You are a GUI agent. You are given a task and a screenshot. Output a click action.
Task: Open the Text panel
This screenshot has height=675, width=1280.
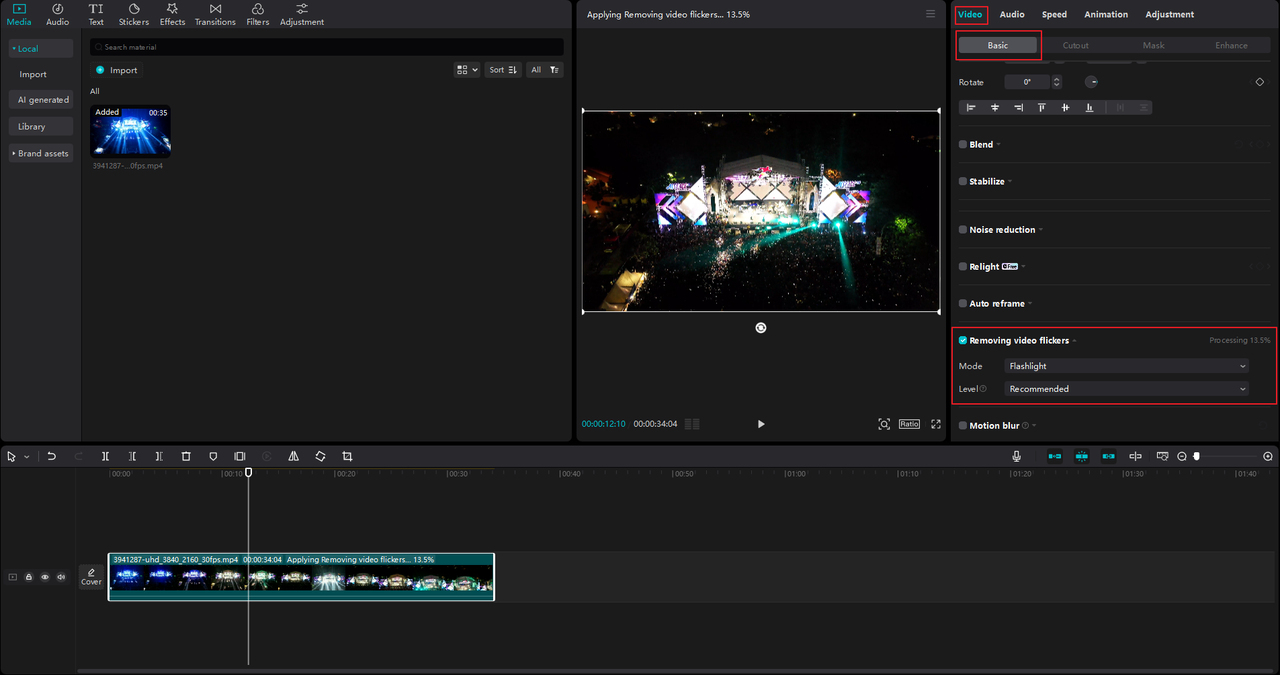(96, 14)
